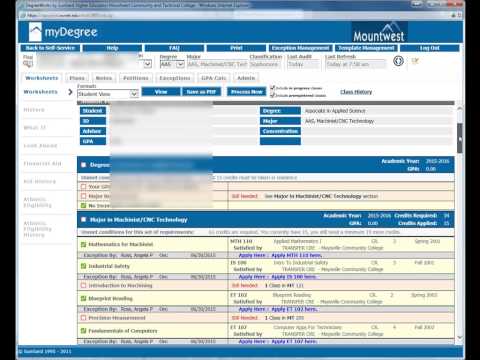Click the worksheet scrollbar down arrow

[x=460, y=338]
